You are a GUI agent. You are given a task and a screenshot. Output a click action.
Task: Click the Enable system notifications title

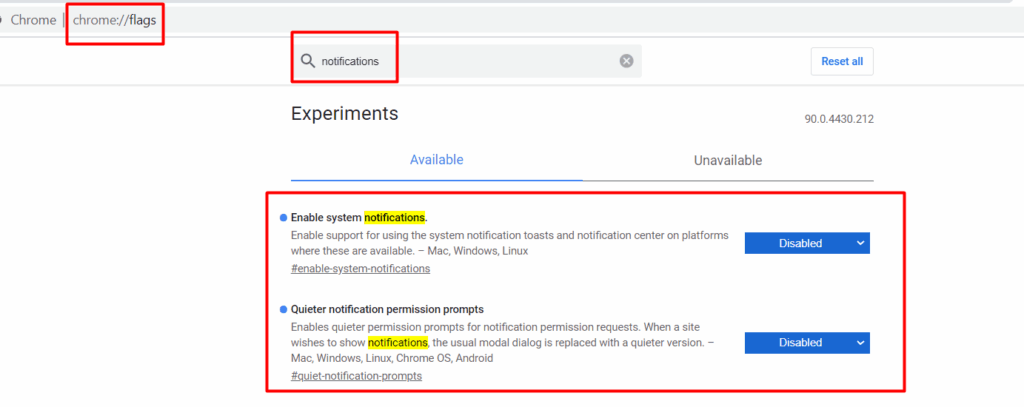359,217
